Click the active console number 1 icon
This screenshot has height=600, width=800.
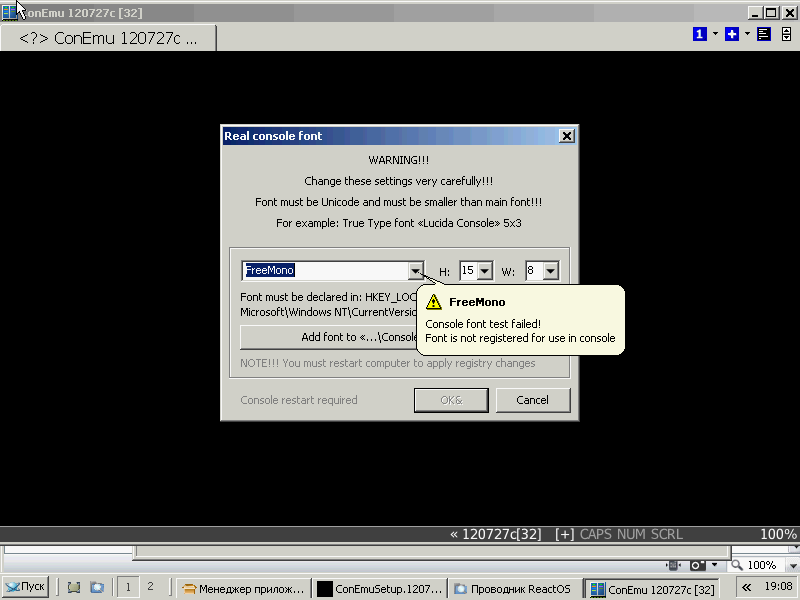point(699,34)
